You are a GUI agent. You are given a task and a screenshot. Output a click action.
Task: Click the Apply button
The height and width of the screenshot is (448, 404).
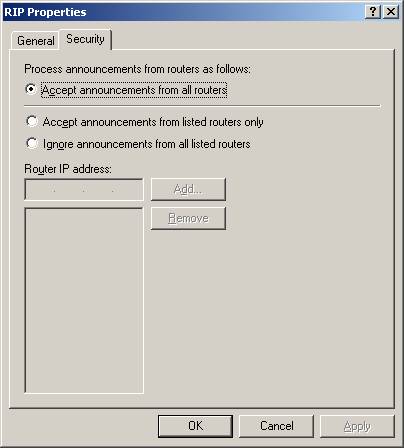(357, 426)
